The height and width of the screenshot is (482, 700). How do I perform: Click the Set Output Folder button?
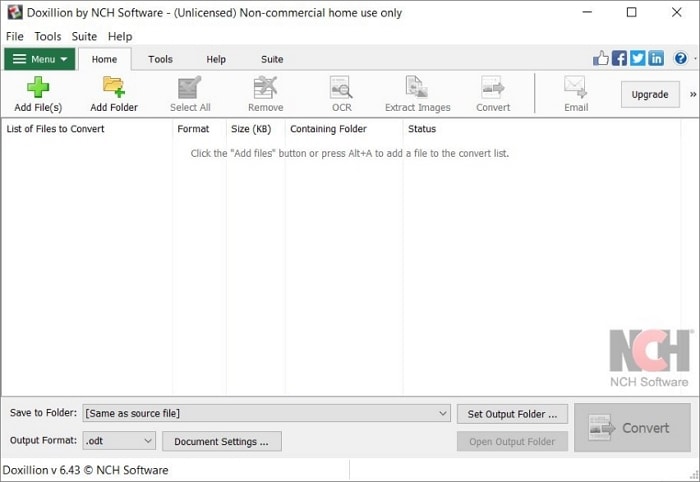pyautogui.click(x=512, y=414)
